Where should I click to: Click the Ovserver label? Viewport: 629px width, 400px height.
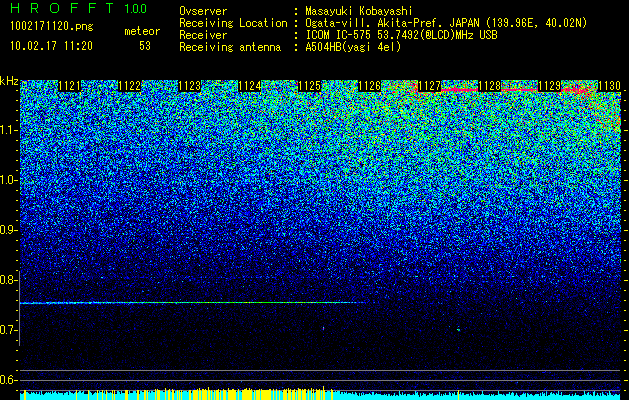pyautogui.click(x=203, y=11)
